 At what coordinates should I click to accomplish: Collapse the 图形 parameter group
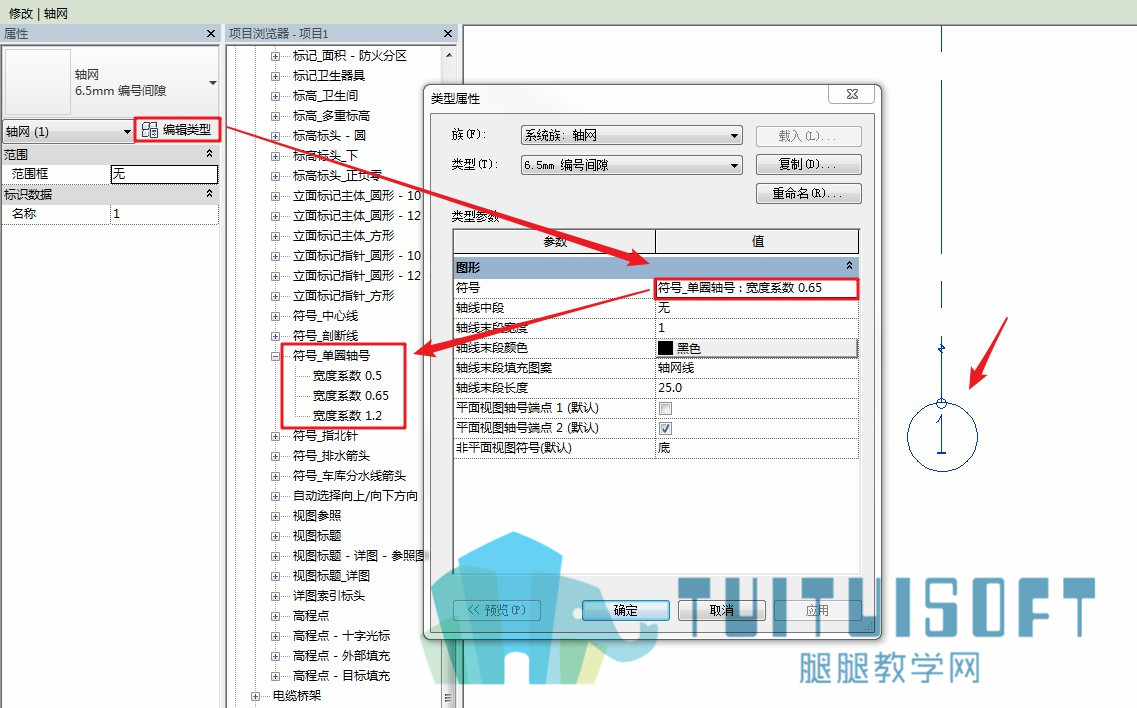click(x=849, y=266)
